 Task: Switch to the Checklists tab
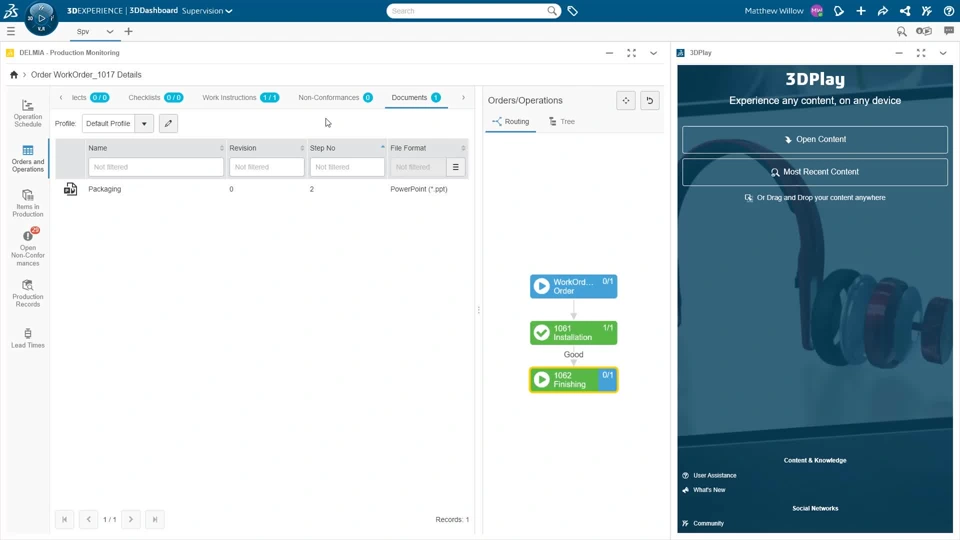(156, 97)
